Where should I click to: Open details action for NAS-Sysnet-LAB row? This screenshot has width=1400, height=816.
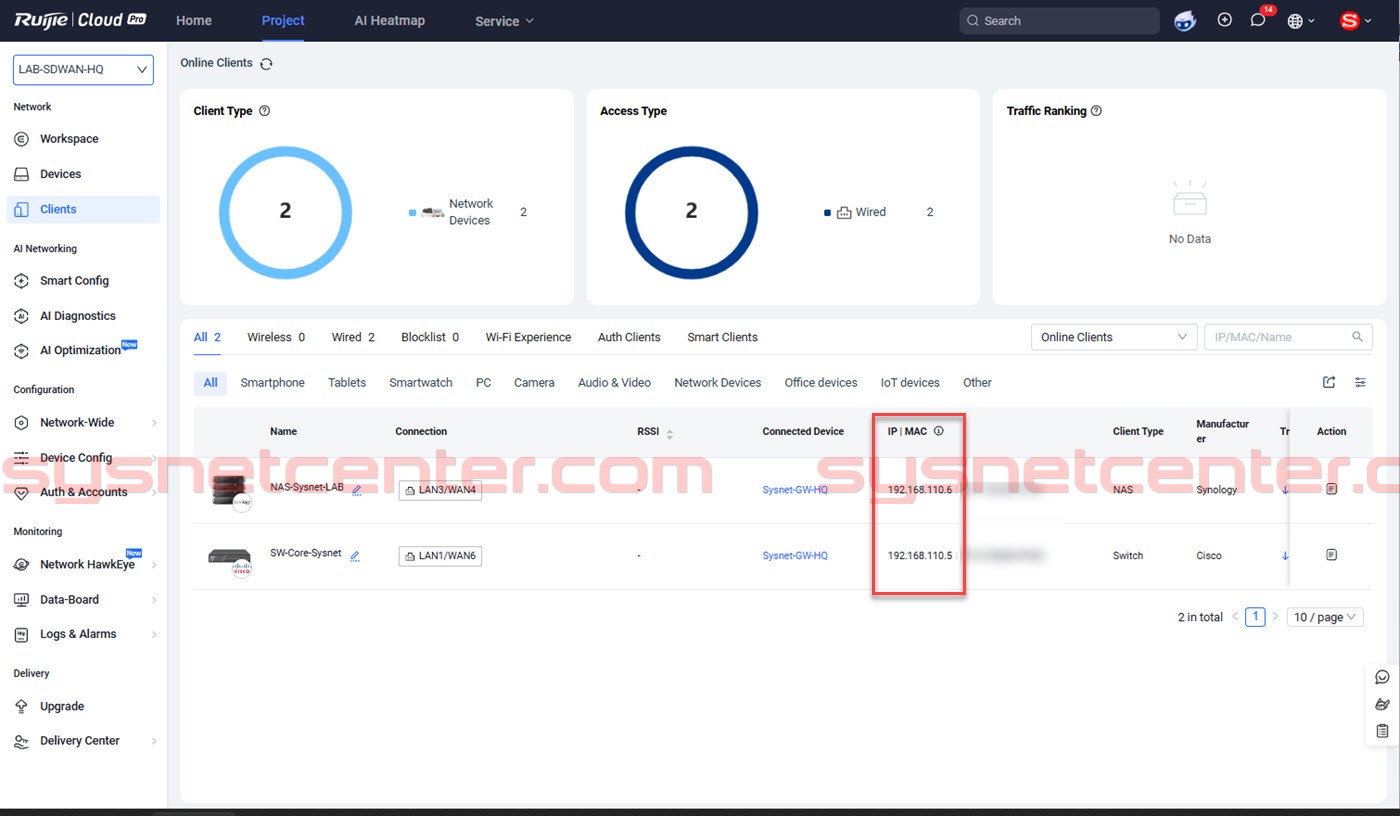click(1331, 489)
